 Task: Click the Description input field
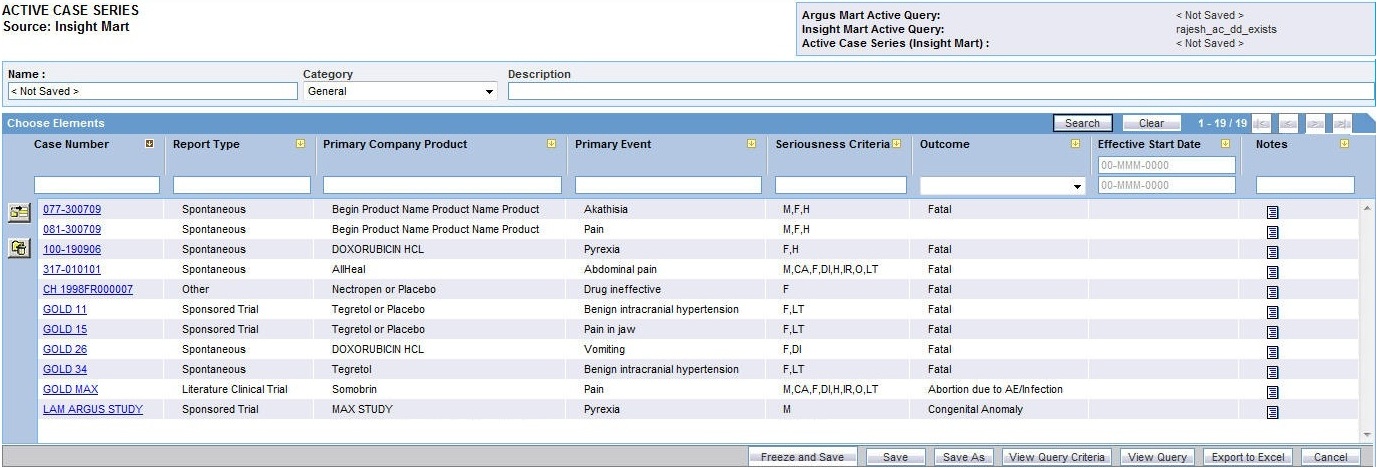pyautogui.click(x=941, y=91)
